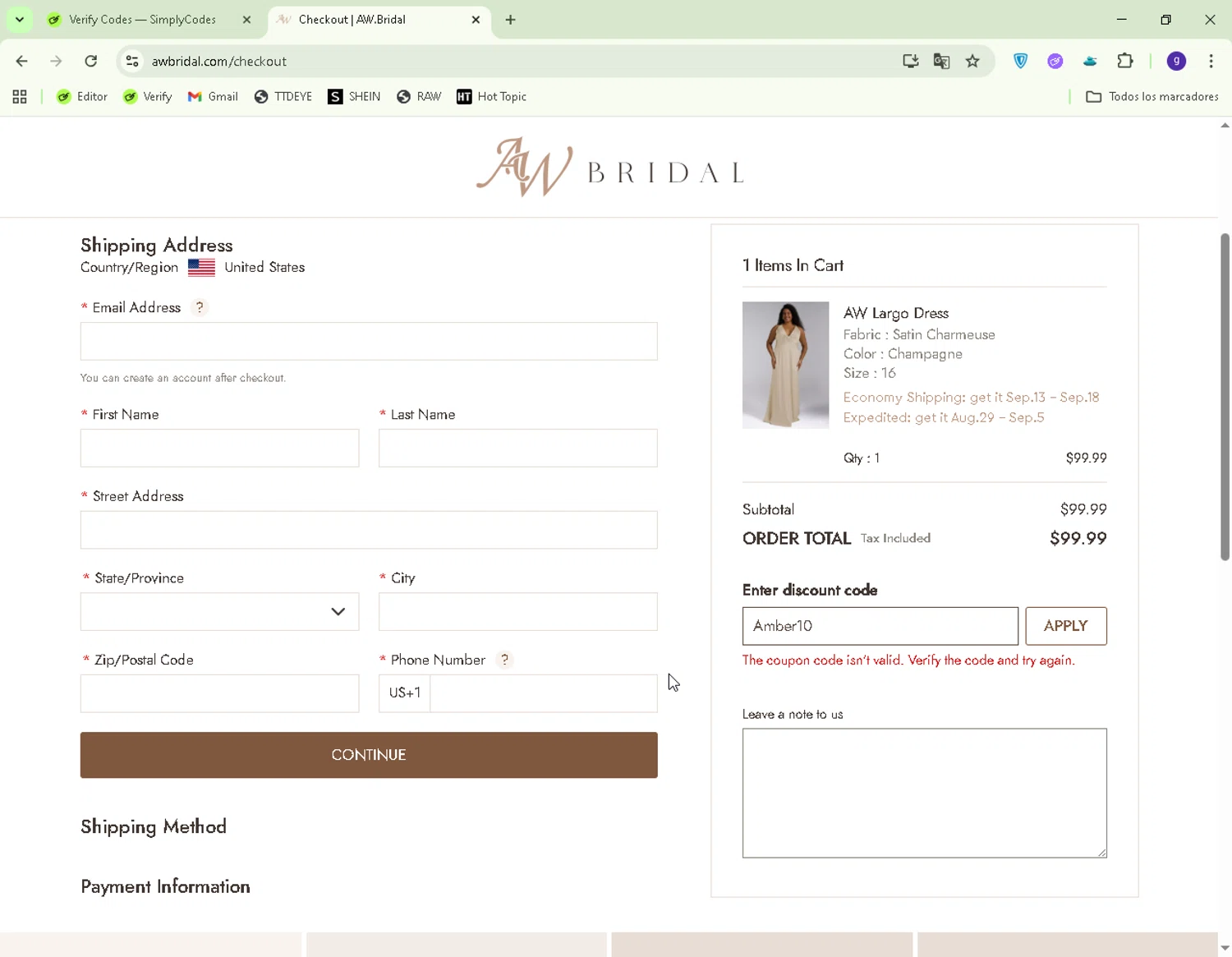This screenshot has width=1232, height=957.
Task: Click the translate page icon
Action: 941,61
